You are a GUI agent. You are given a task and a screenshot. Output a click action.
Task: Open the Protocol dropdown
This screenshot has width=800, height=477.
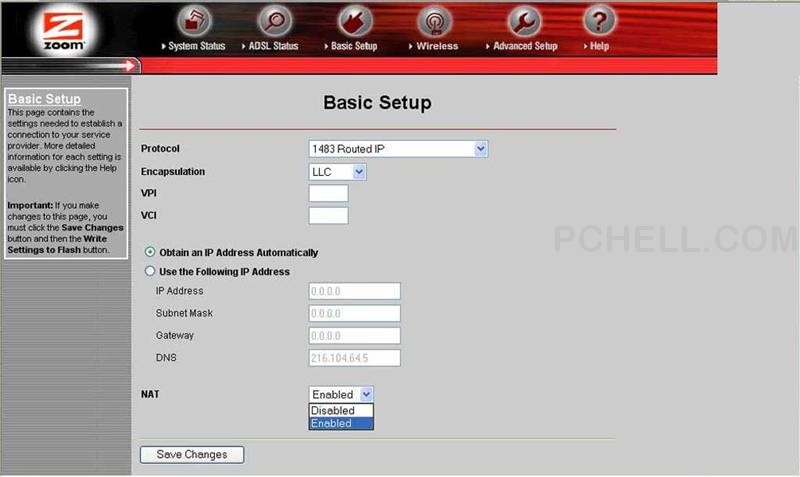[398, 149]
